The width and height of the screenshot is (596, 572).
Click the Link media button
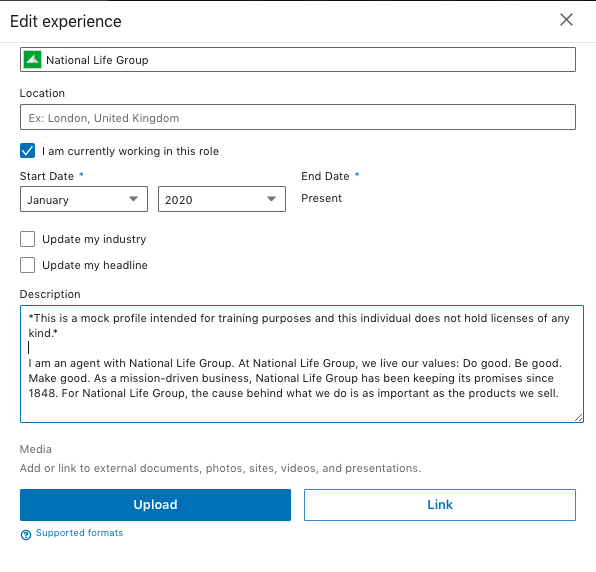[440, 504]
